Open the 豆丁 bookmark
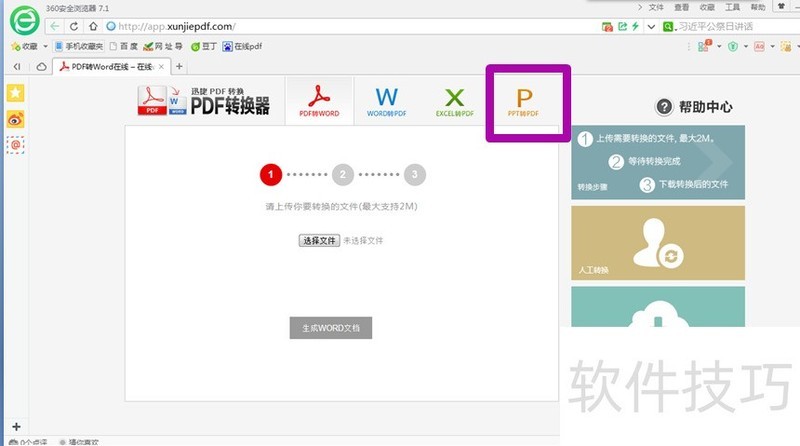The image size is (800, 446). tap(204, 46)
